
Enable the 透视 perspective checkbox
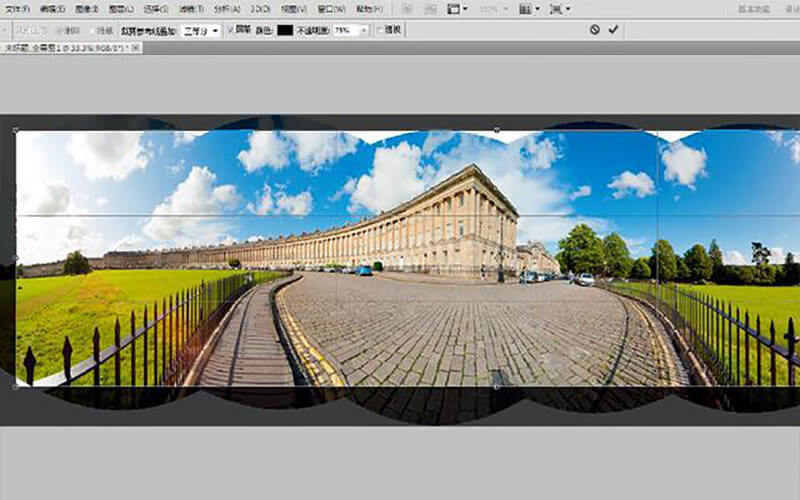click(x=382, y=30)
